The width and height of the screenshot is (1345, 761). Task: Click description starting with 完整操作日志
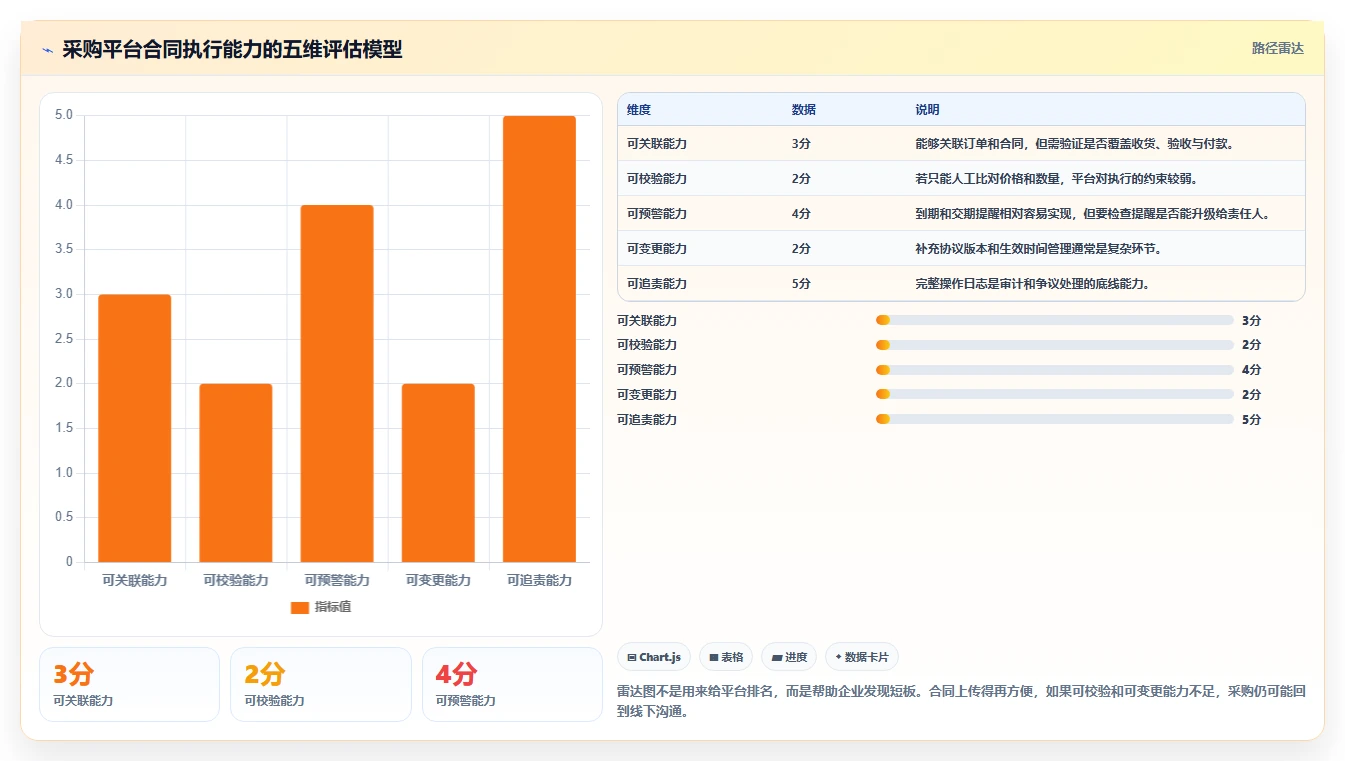point(1032,284)
